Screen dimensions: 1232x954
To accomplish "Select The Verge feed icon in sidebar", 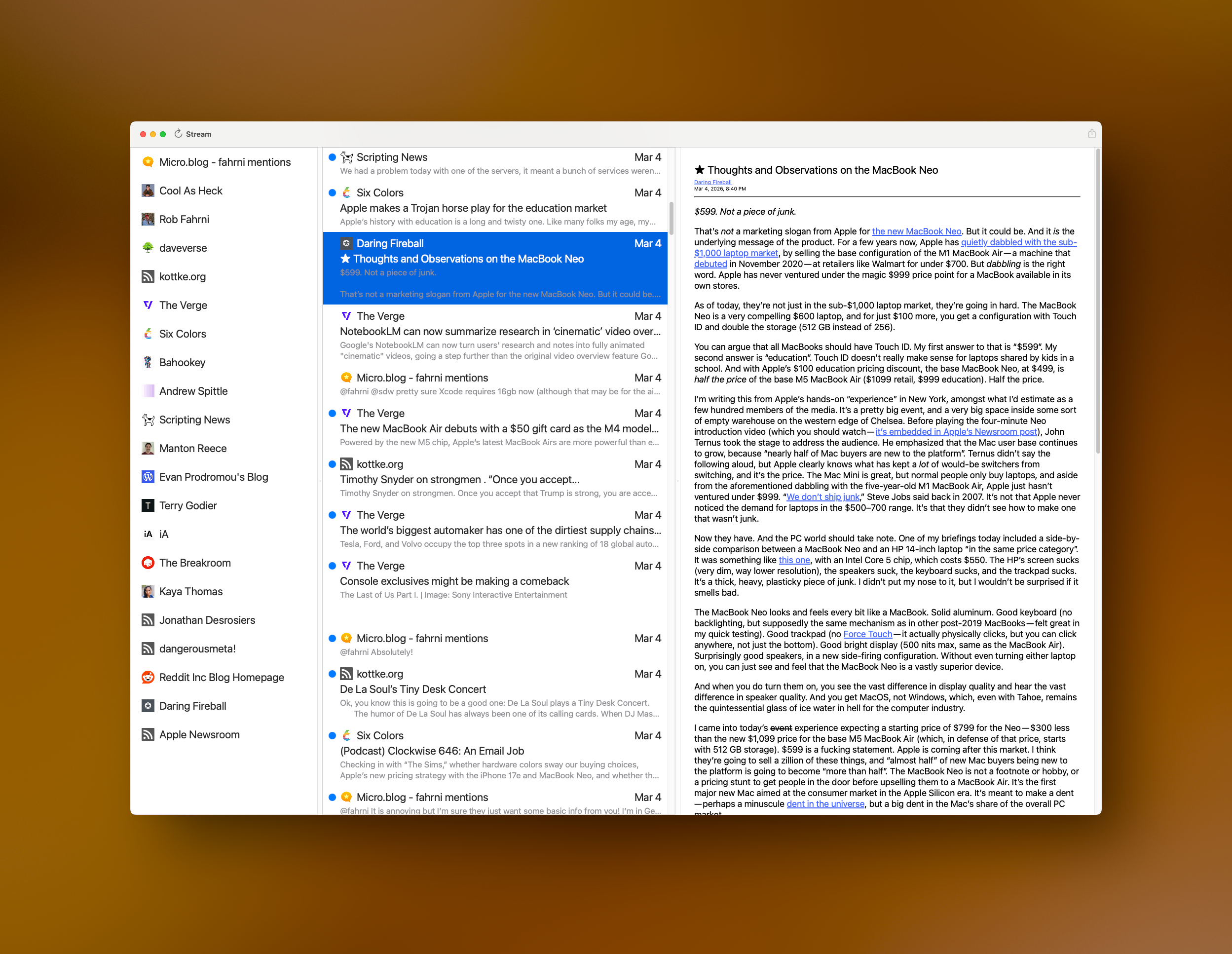I will (x=148, y=305).
